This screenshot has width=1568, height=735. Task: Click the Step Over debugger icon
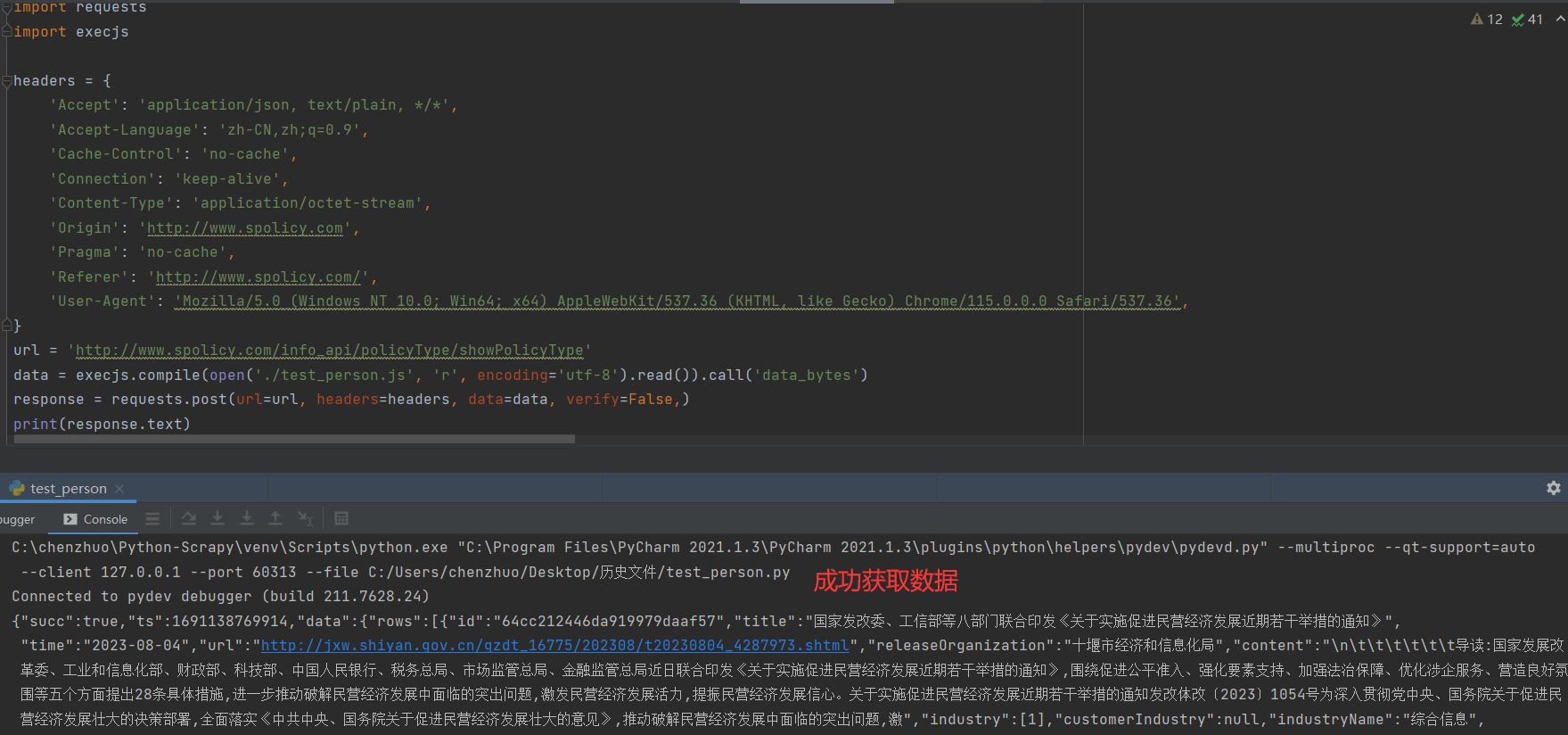[x=189, y=518]
